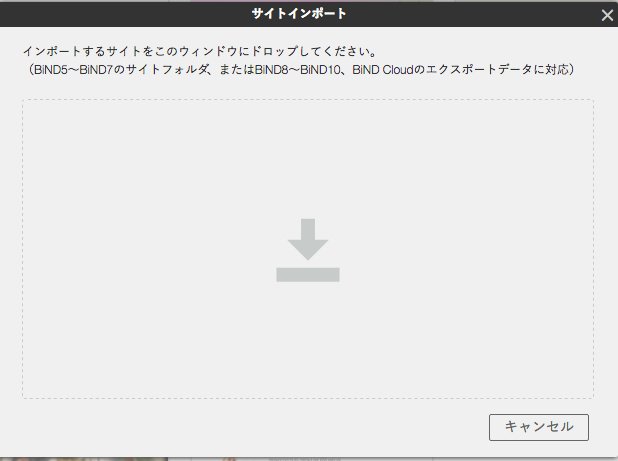The height and width of the screenshot is (461, 618).
Task: Close the サイトインポート dialog with X
Action: 607,15
